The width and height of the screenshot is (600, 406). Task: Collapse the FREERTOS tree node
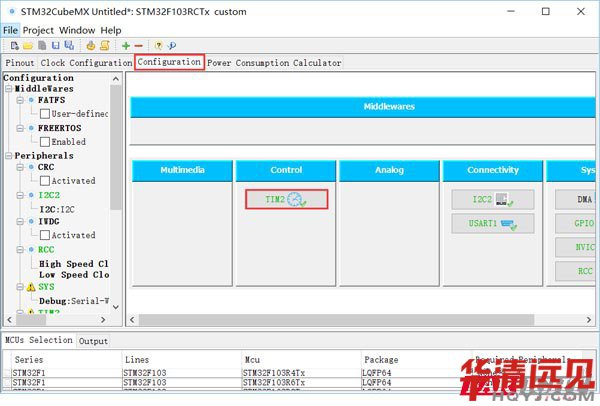coord(20,128)
